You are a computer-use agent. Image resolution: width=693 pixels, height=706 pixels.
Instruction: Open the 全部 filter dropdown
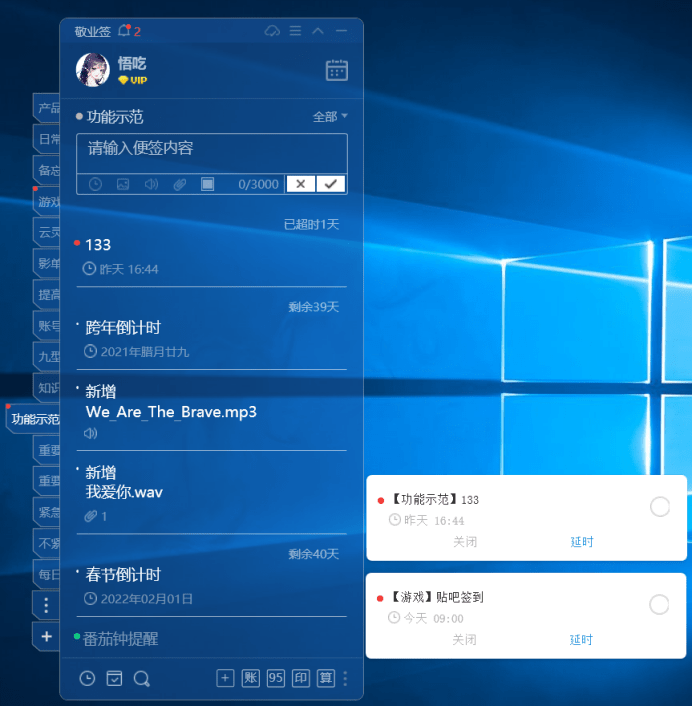pyautogui.click(x=330, y=117)
